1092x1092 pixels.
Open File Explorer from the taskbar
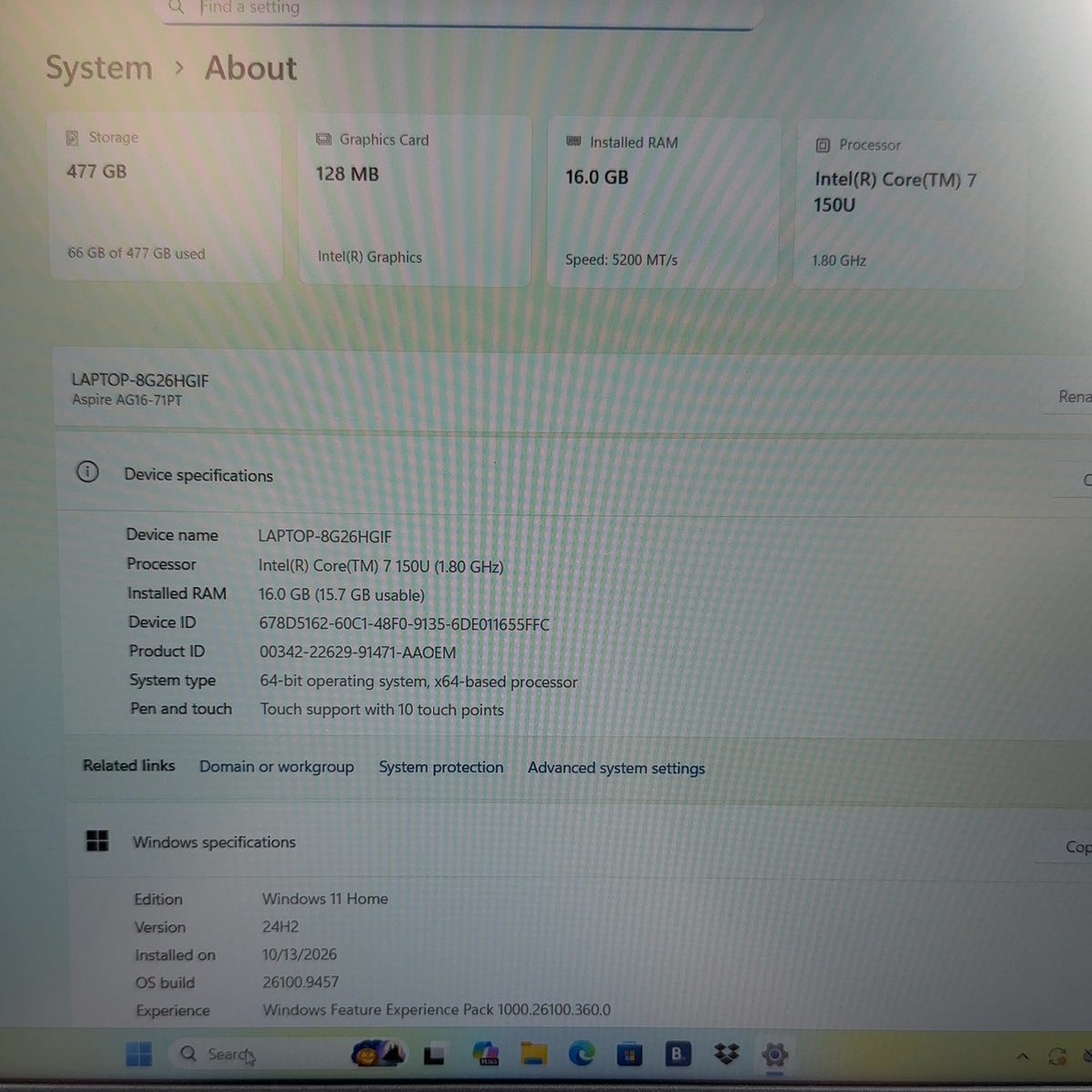(x=534, y=1054)
